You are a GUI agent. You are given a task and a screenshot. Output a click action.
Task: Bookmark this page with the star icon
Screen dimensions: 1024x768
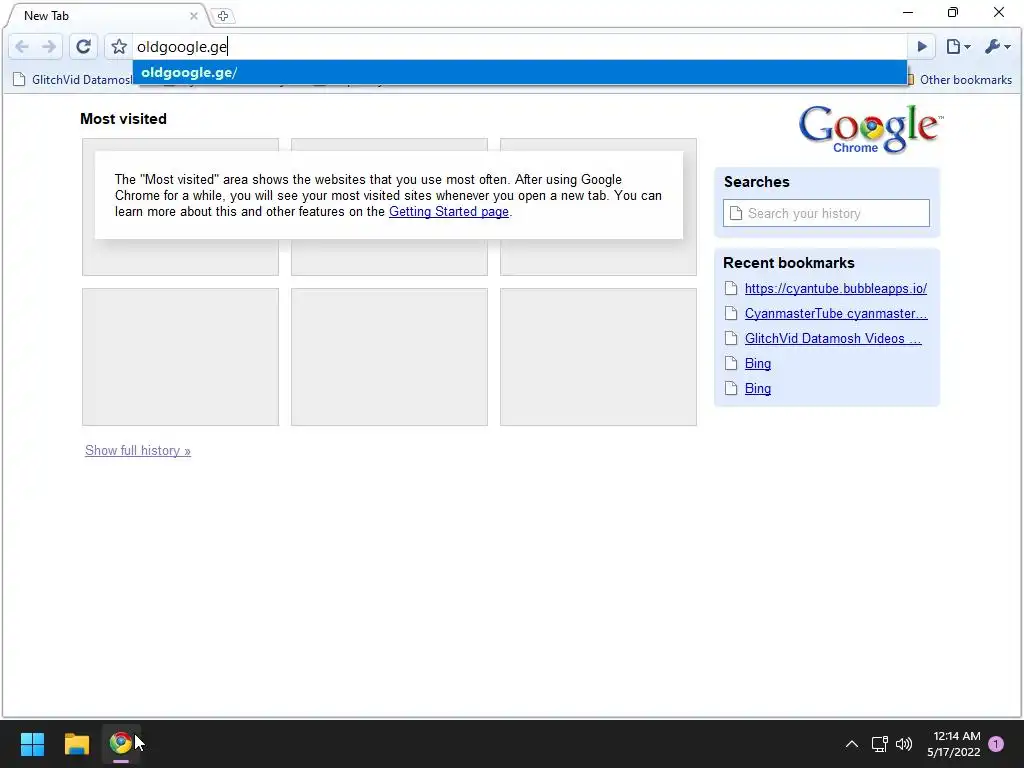118,46
